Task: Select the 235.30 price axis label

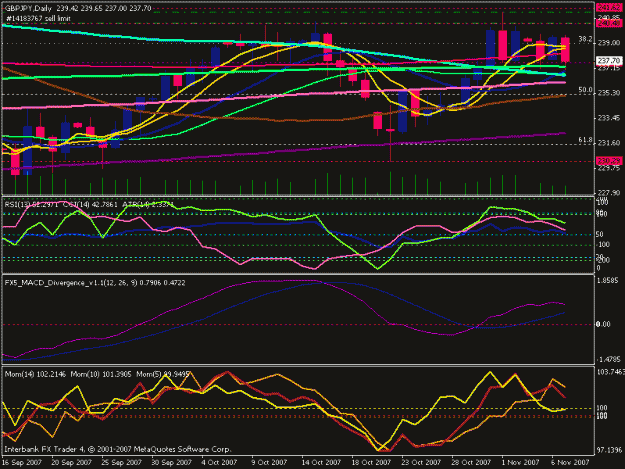Action: pos(609,93)
